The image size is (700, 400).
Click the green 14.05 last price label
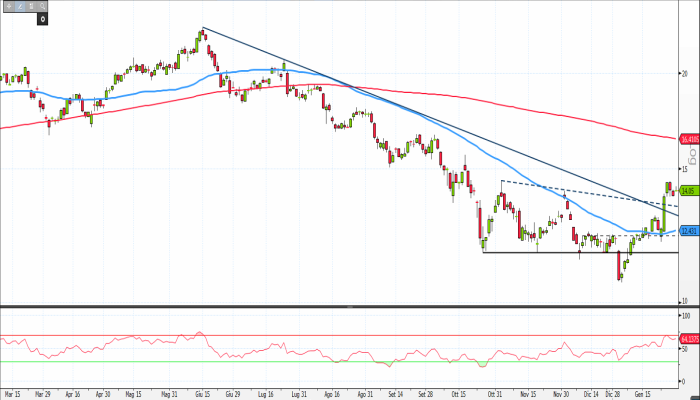point(687,189)
